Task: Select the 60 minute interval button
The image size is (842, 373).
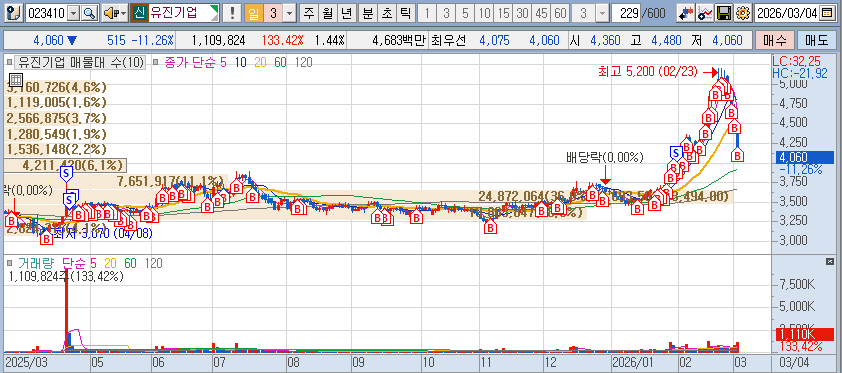Action: click(x=560, y=13)
